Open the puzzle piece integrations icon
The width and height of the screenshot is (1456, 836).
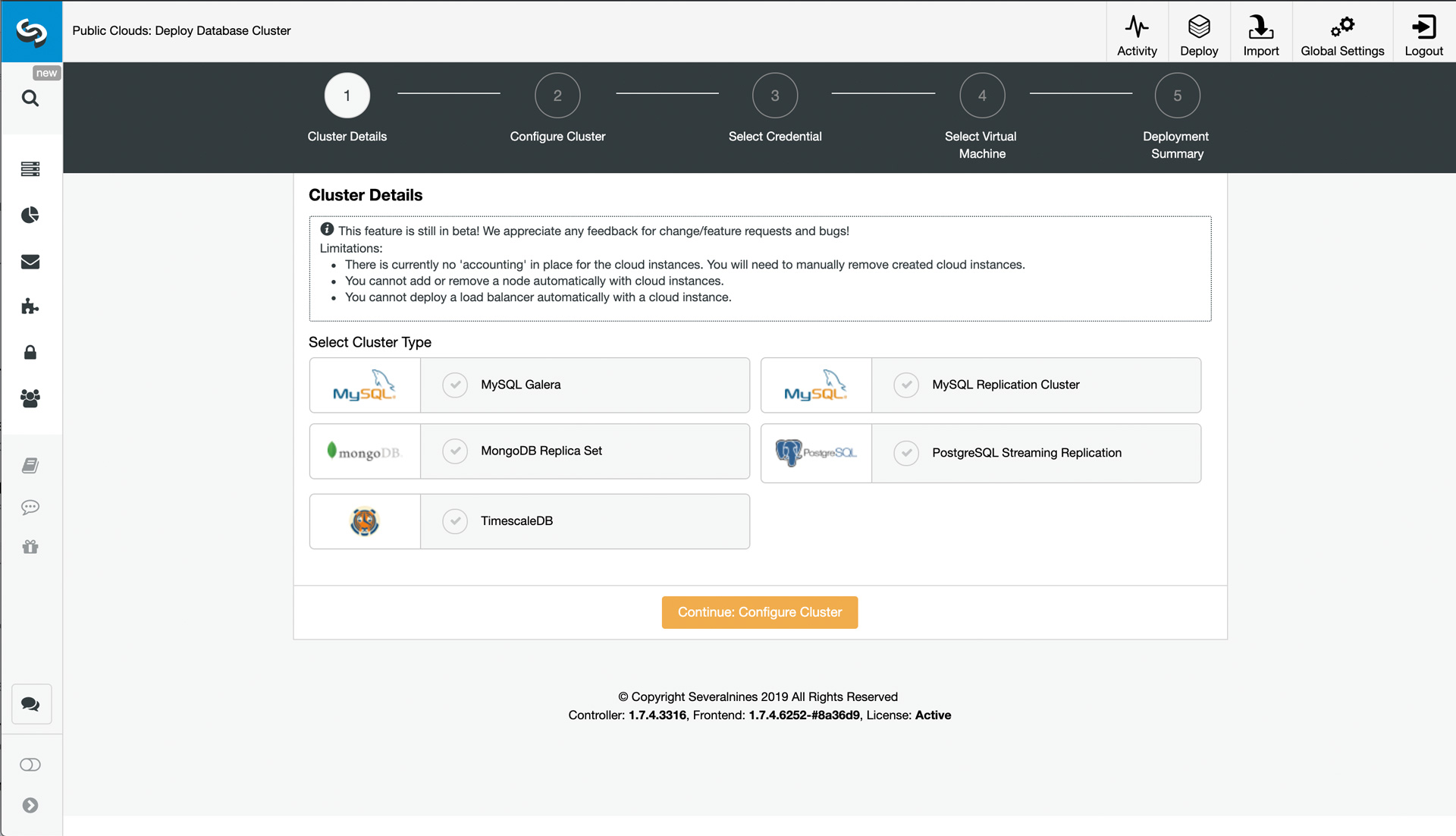tap(30, 306)
